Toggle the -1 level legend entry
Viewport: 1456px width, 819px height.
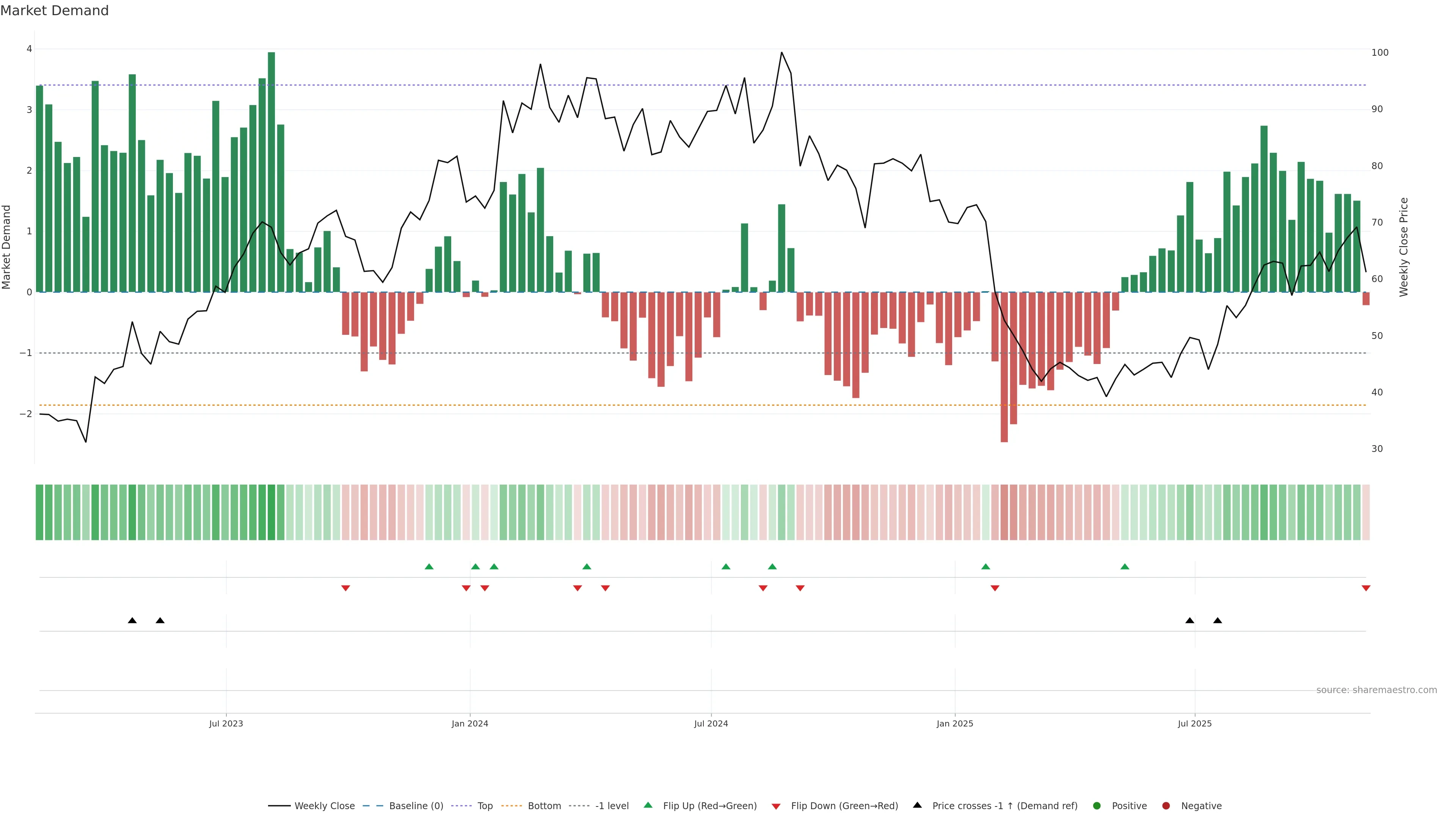(x=612, y=805)
